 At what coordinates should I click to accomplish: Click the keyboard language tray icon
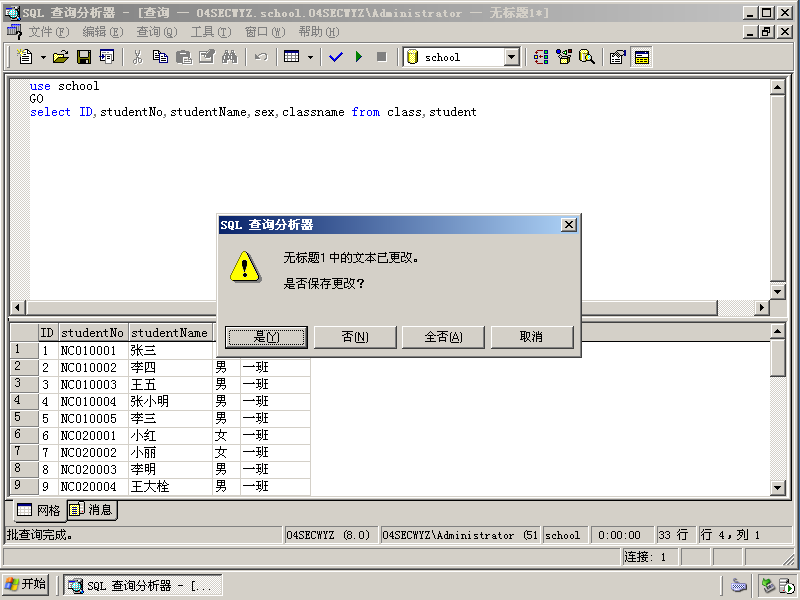(x=738, y=586)
